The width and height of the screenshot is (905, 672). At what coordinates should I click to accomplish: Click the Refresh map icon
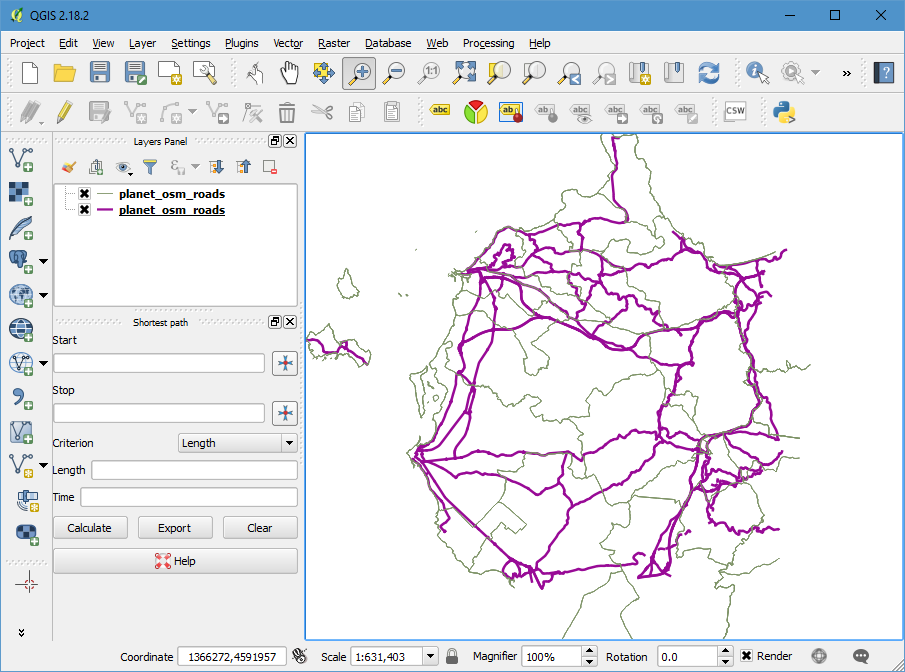coord(709,73)
